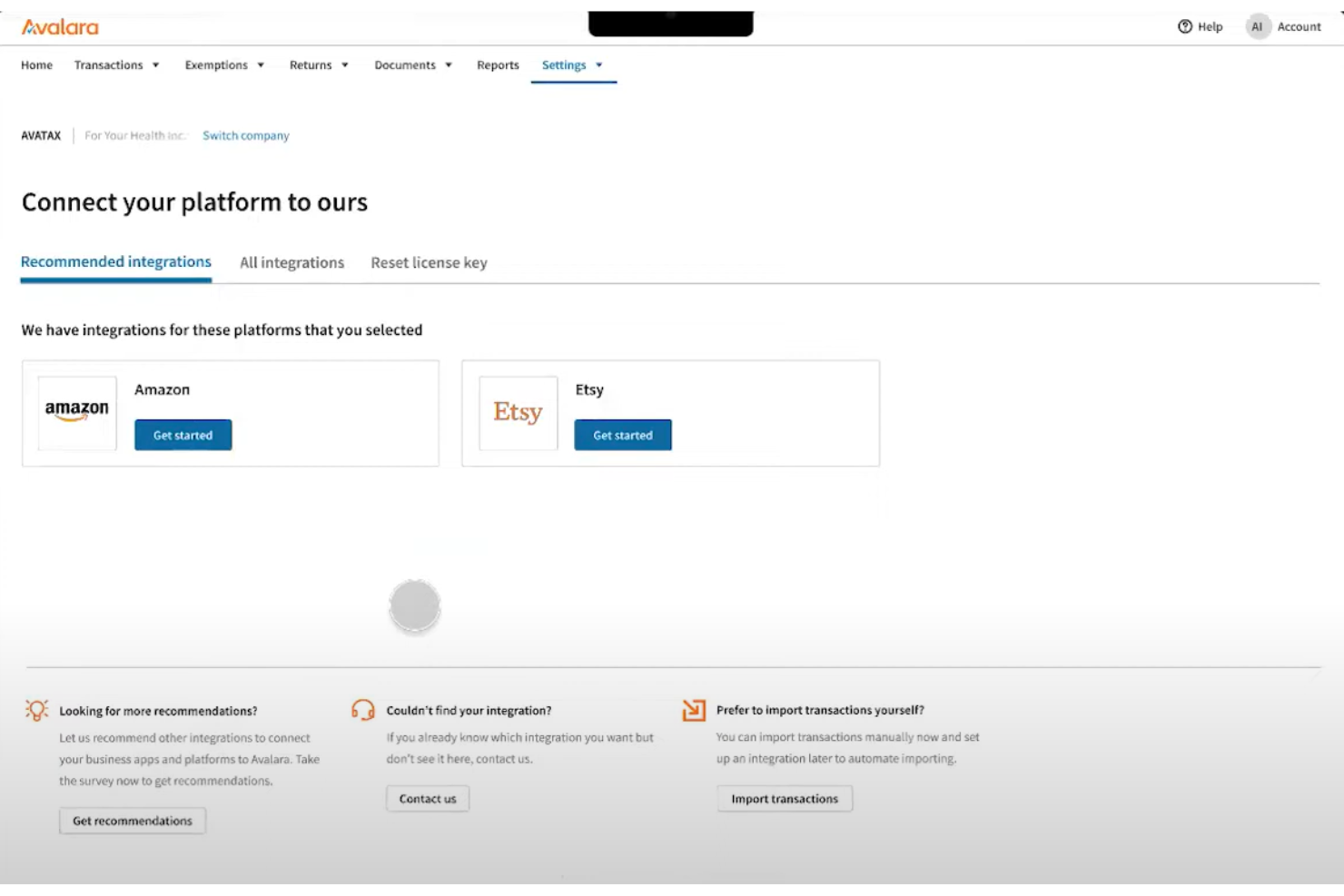Open the Reset license key tab
The width and height of the screenshot is (1344, 896).
tap(429, 262)
